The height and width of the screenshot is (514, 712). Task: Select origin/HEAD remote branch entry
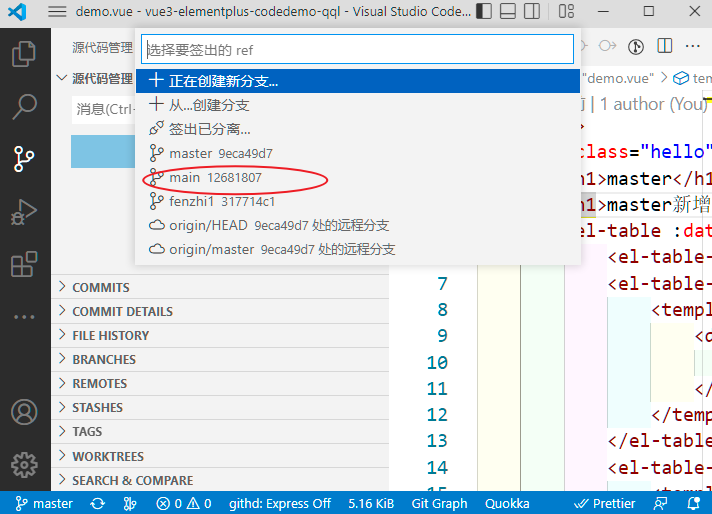[358, 225]
